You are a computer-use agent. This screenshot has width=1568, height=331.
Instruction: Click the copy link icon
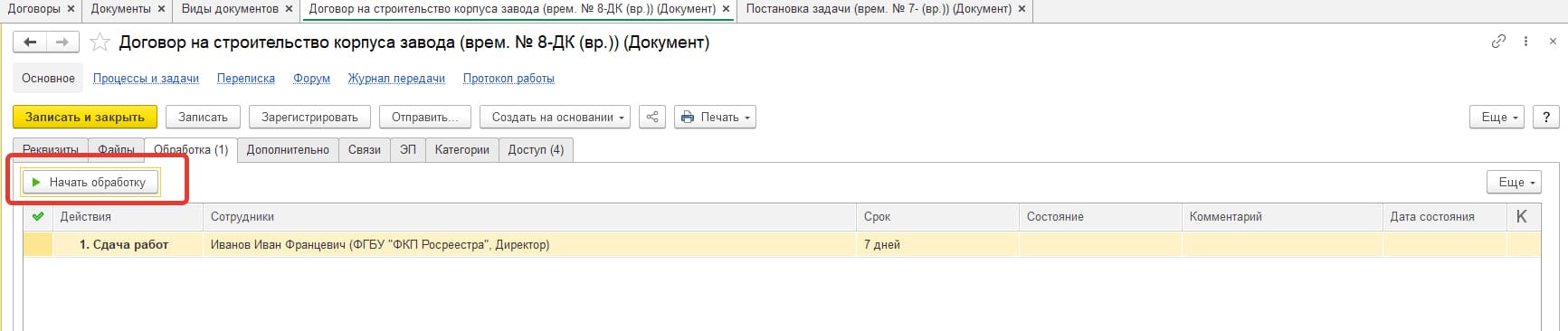[1498, 42]
